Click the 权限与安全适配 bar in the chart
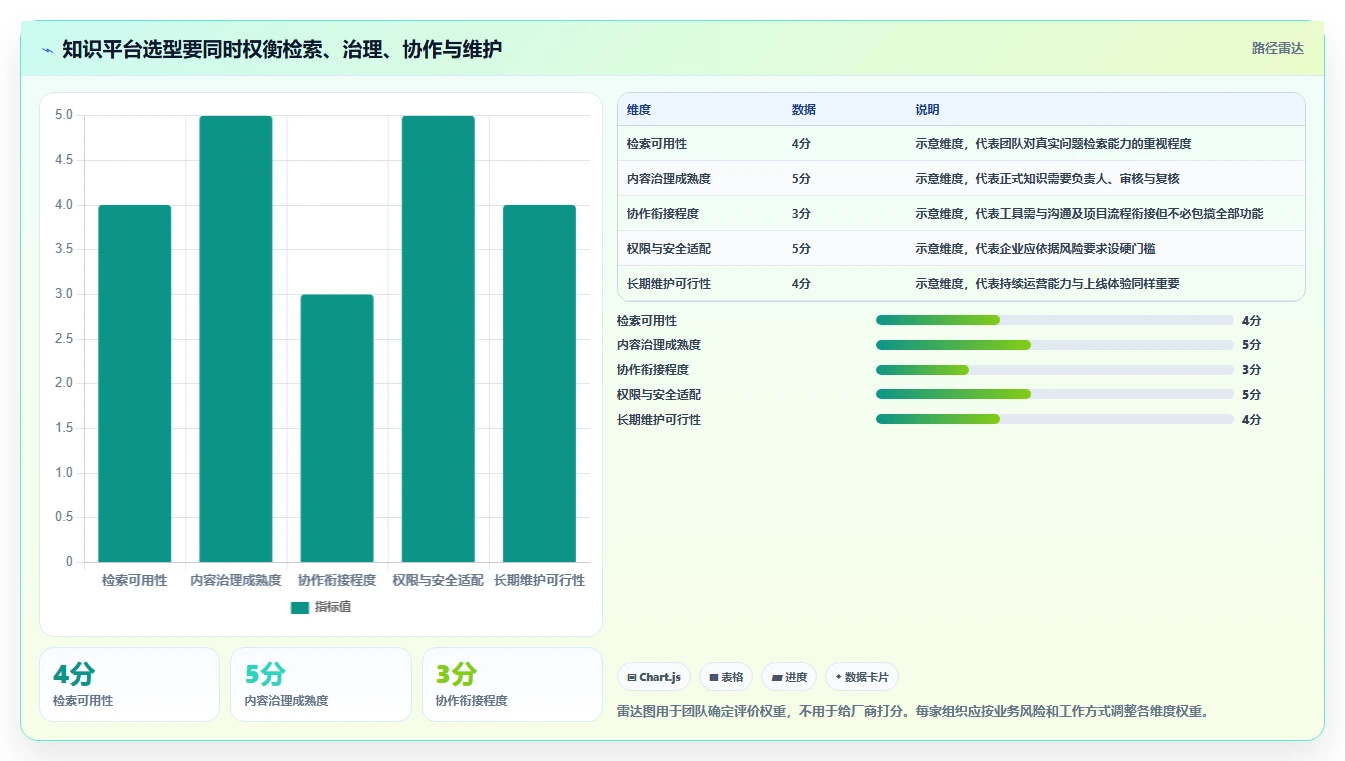The width and height of the screenshot is (1345, 761). click(438, 339)
